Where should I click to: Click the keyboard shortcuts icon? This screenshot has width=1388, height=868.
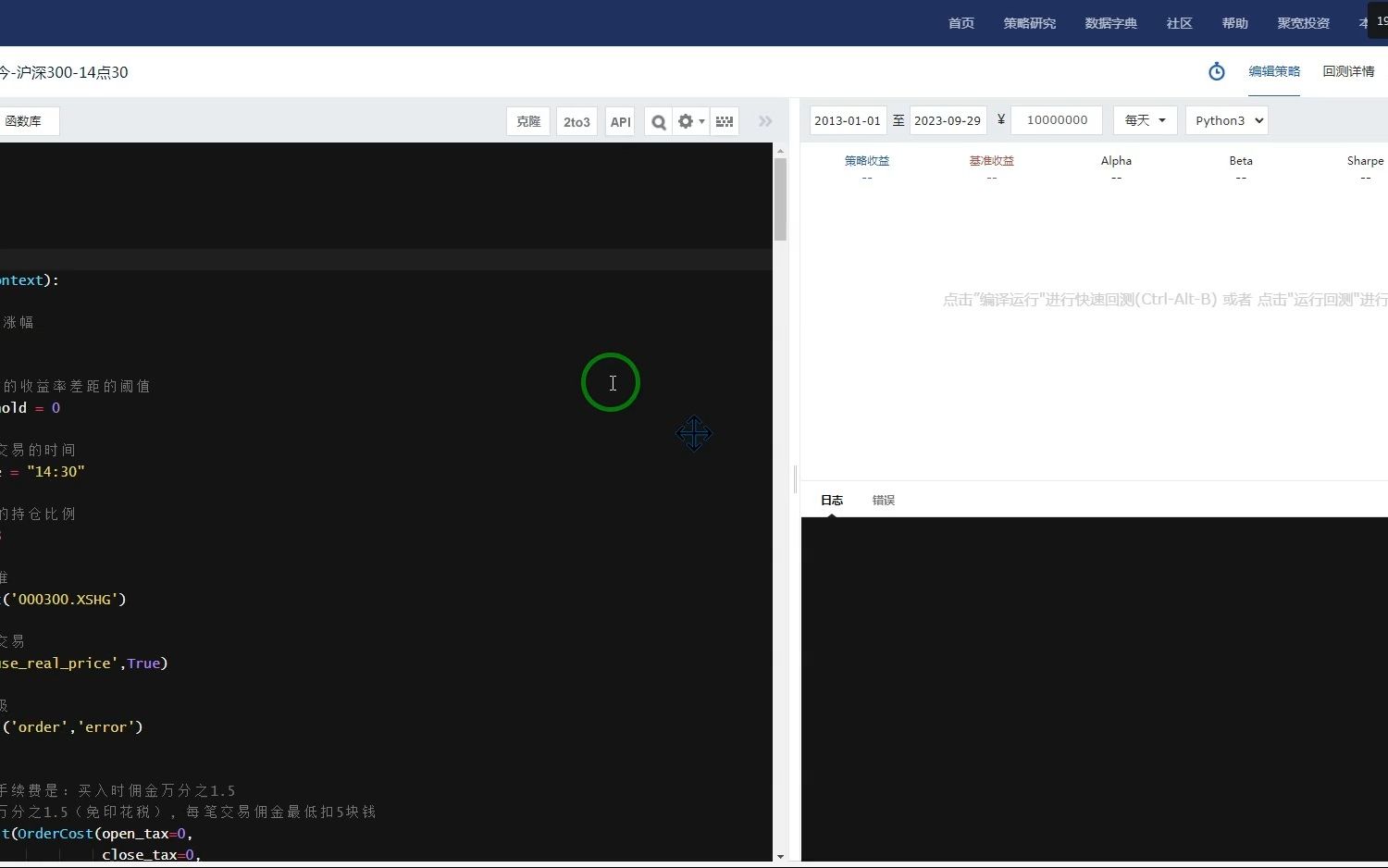[x=725, y=121]
